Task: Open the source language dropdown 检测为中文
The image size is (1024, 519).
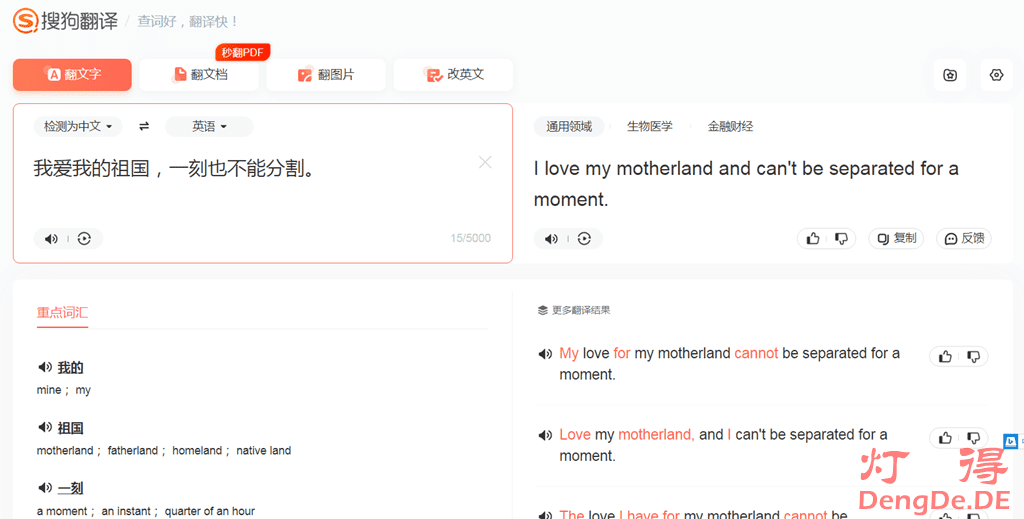Action: (77, 126)
